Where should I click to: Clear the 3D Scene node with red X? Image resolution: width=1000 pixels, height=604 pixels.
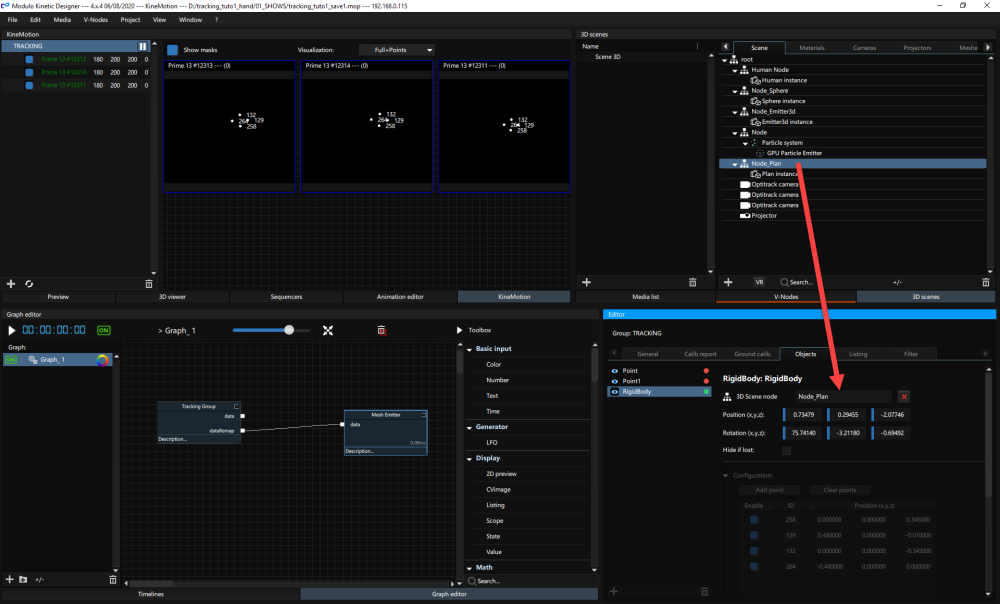904,397
